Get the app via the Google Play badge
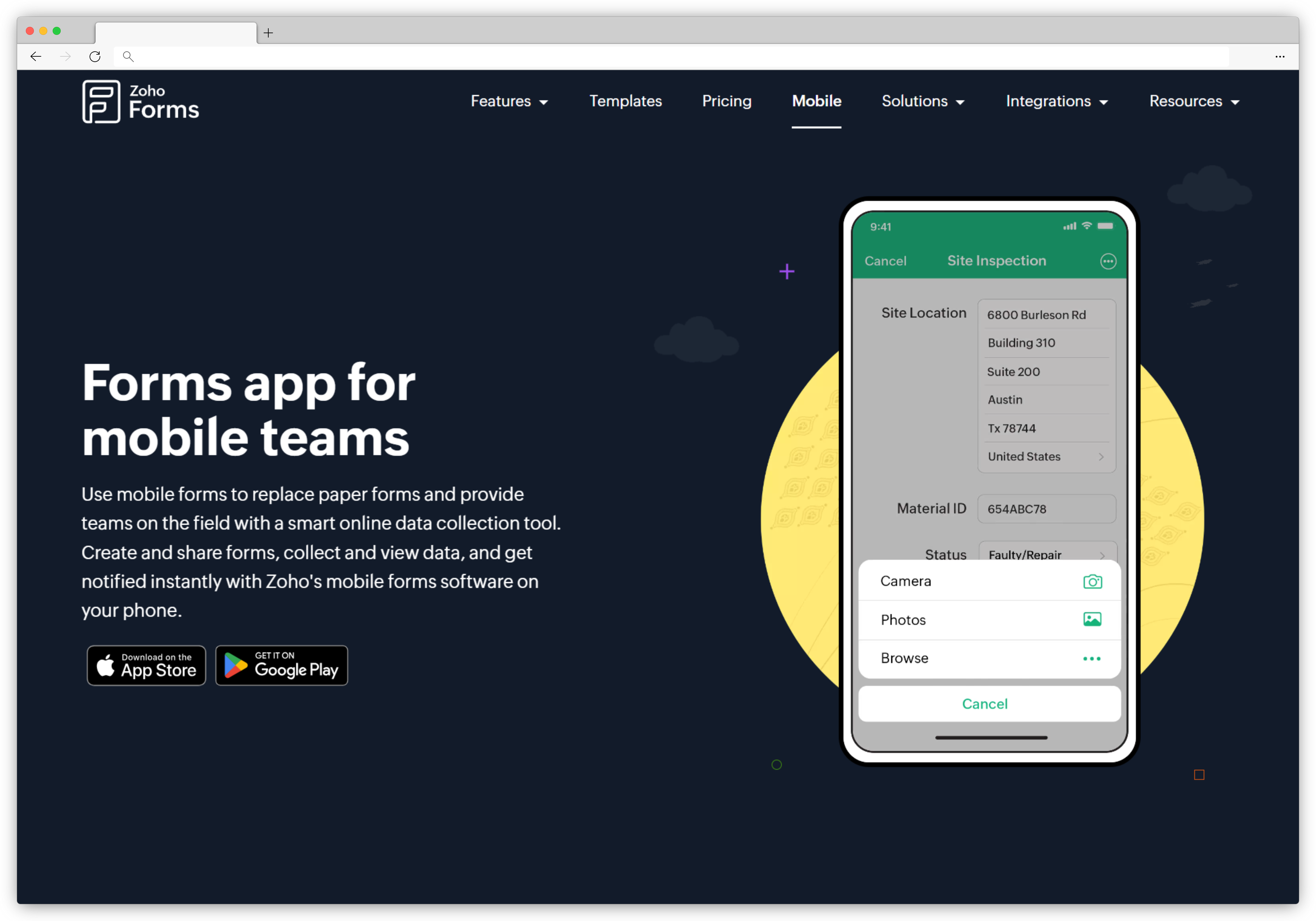Screen dimensions: 1316x921 [x=281, y=665]
